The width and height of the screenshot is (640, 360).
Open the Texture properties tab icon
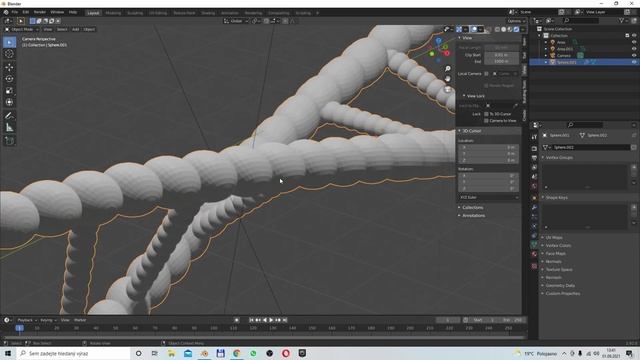(x=534, y=266)
